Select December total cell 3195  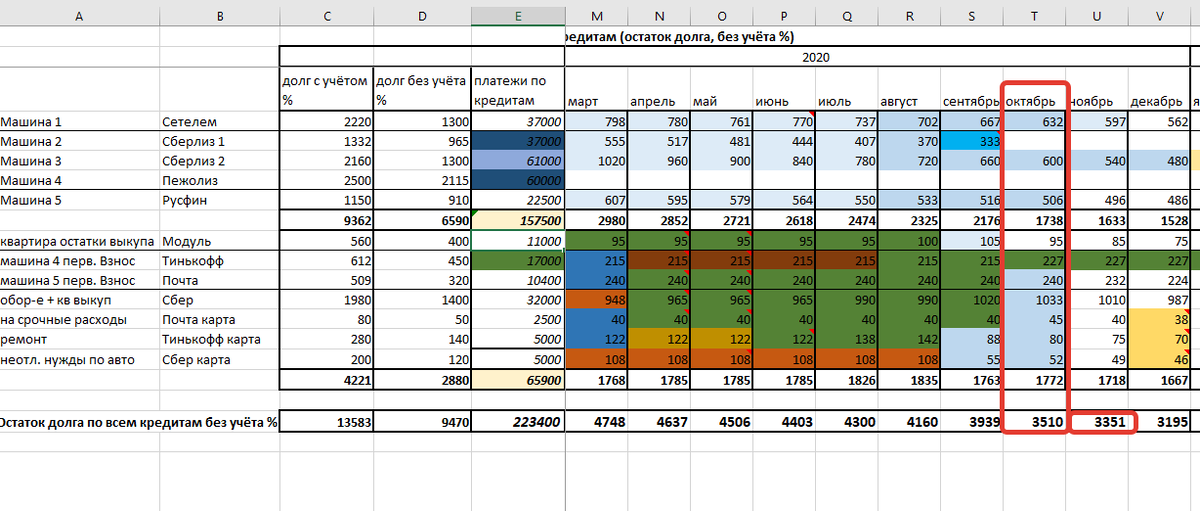pyautogui.click(x=1159, y=422)
